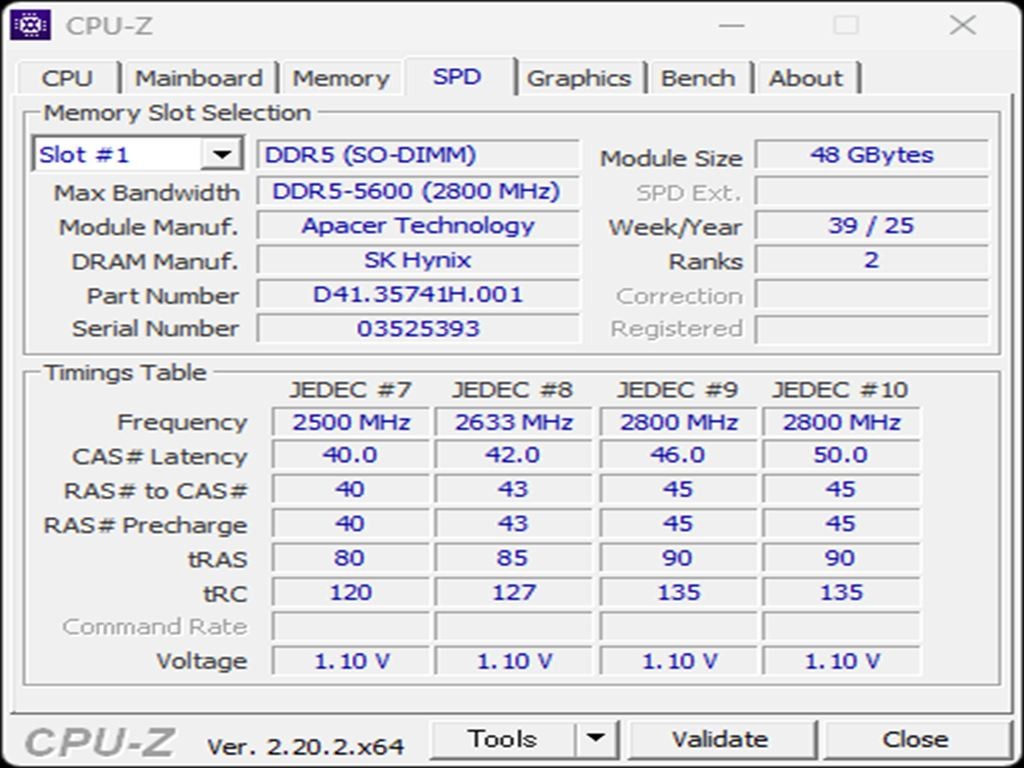Click the Ranks value 2

[x=872, y=260]
